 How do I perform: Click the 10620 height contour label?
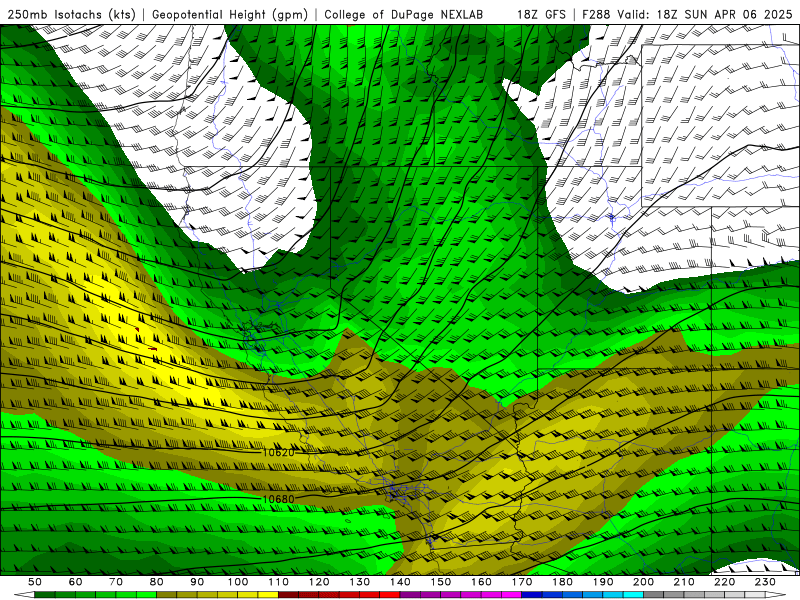tap(278, 452)
